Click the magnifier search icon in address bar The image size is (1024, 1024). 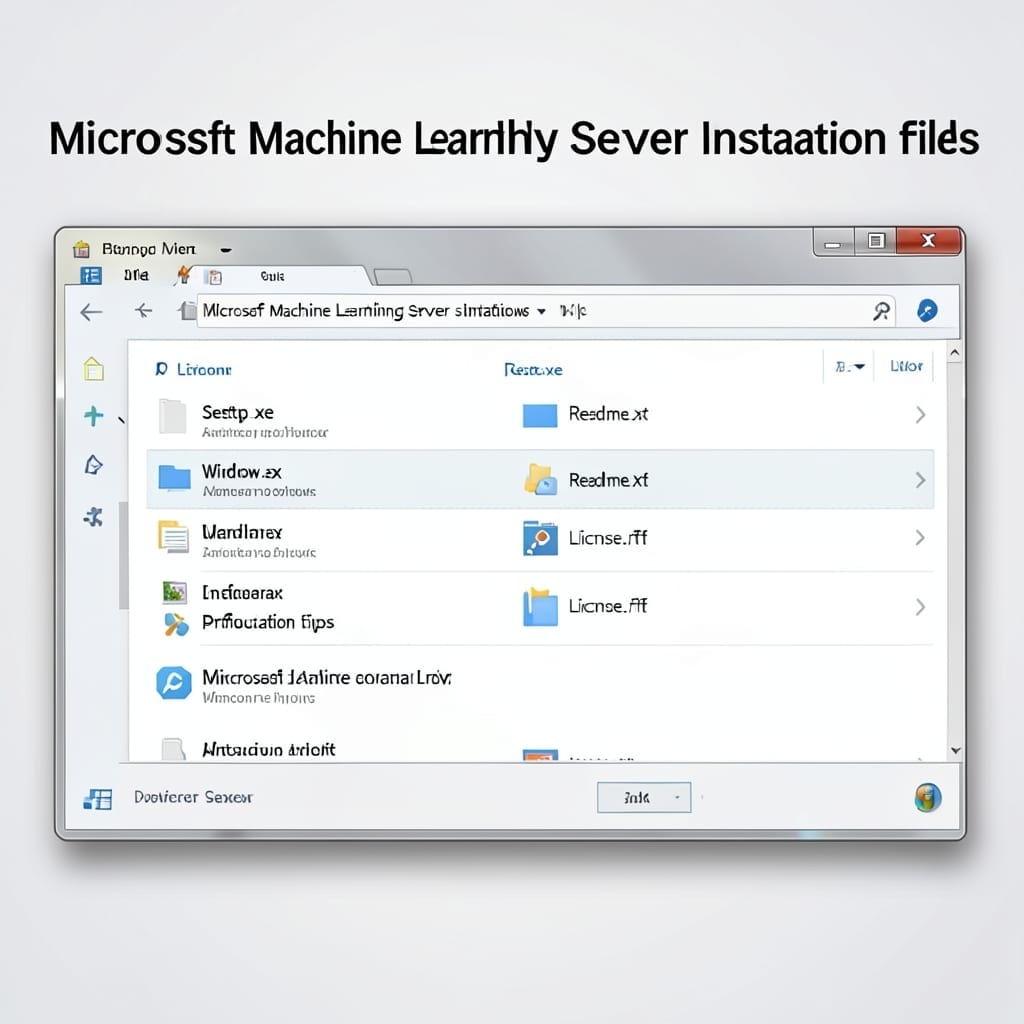(881, 312)
